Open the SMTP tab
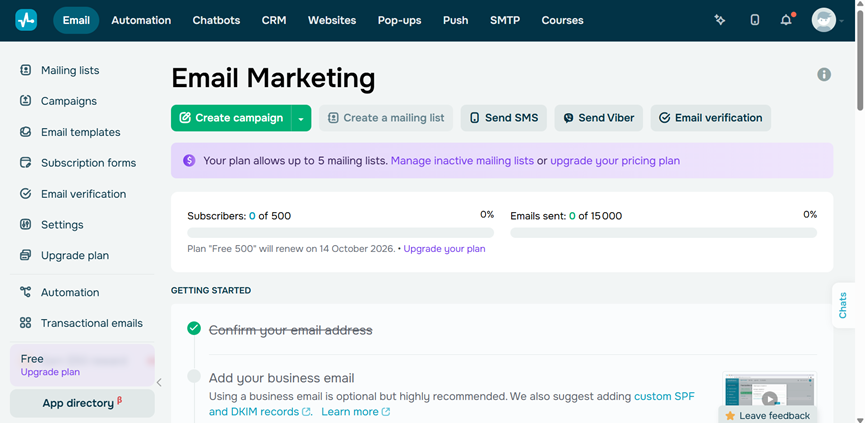The width and height of the screenshot is (865, 423). (x=505, y=20)
